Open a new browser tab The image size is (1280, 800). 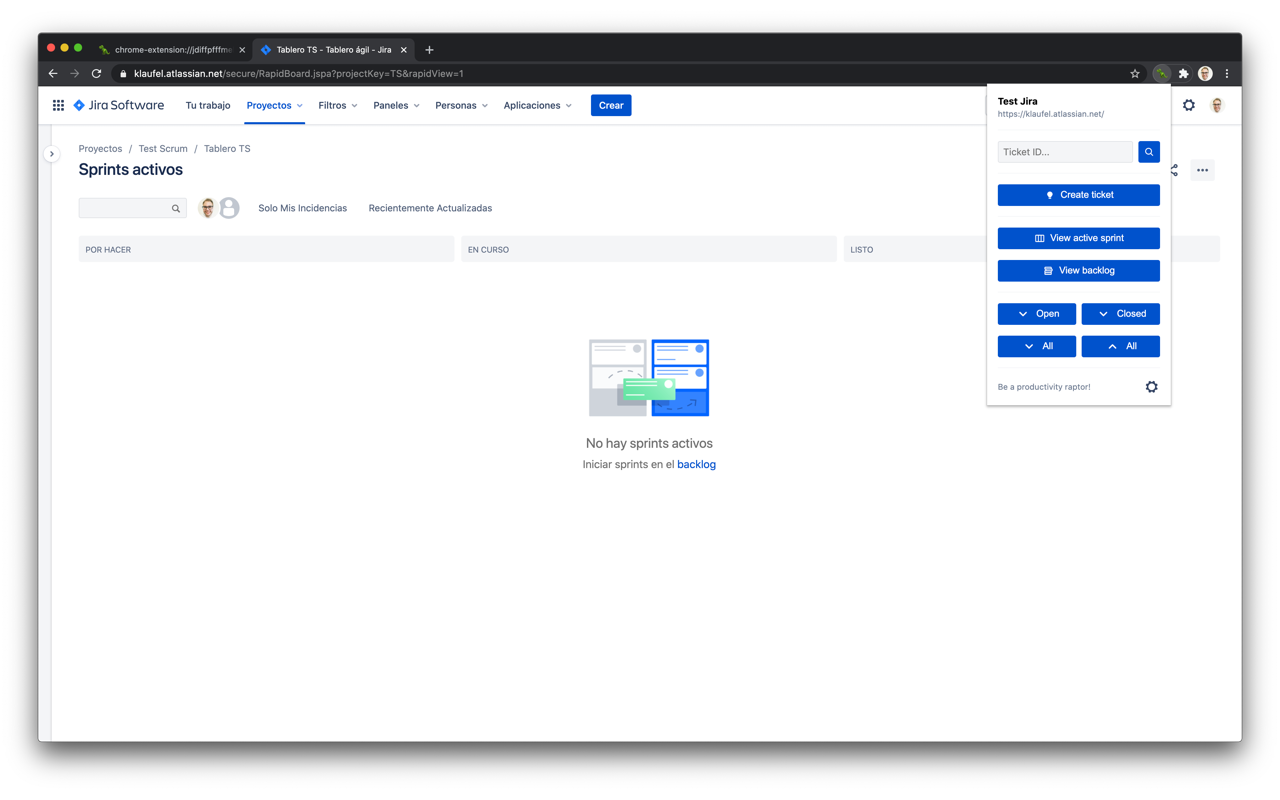point(429,50)
